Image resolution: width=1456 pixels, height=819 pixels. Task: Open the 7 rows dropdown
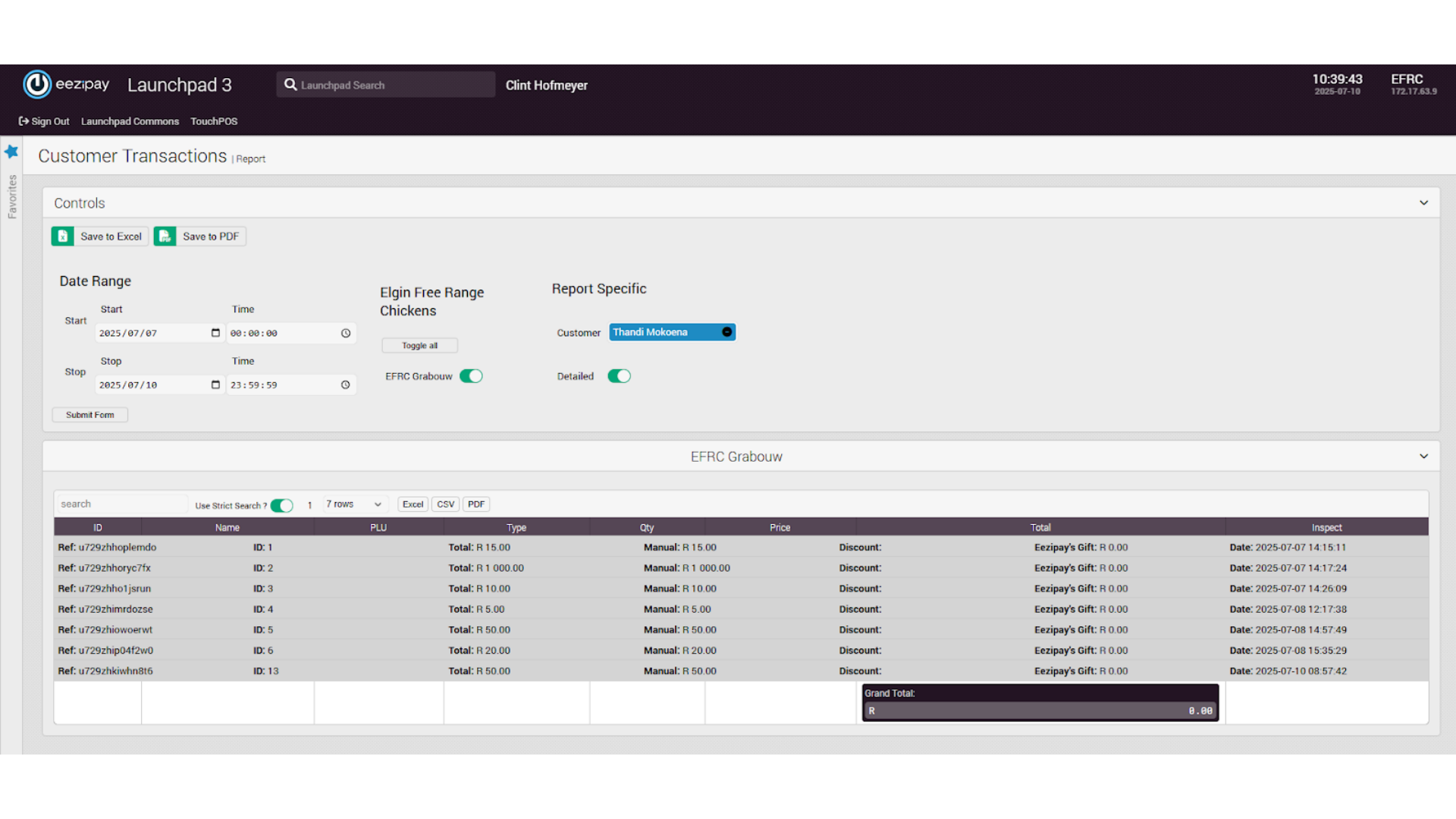354,504
